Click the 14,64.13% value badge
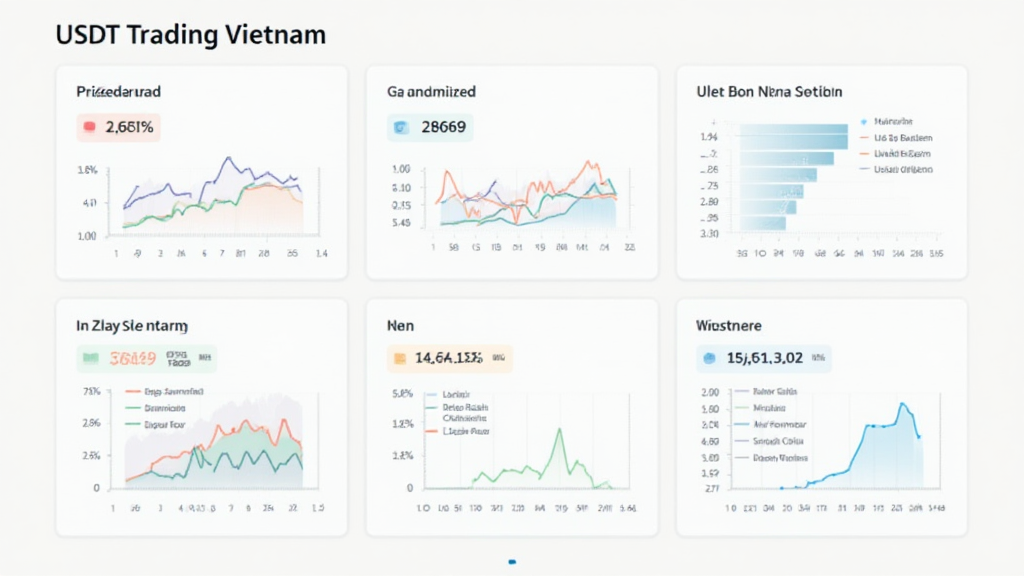Image resolution: width=1024 pixels, height=576 pixels. pos(449,358)
